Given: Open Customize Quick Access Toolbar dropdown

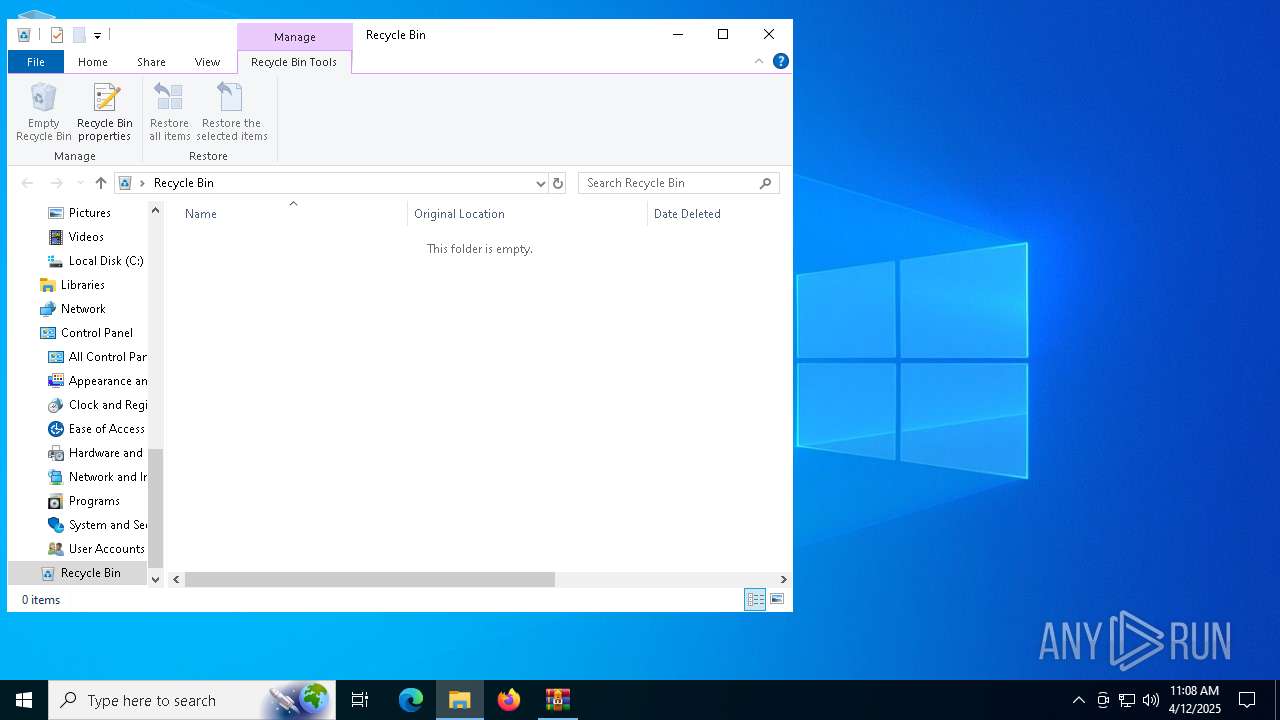Looking at the screenshot, I should tap(97, 35).
